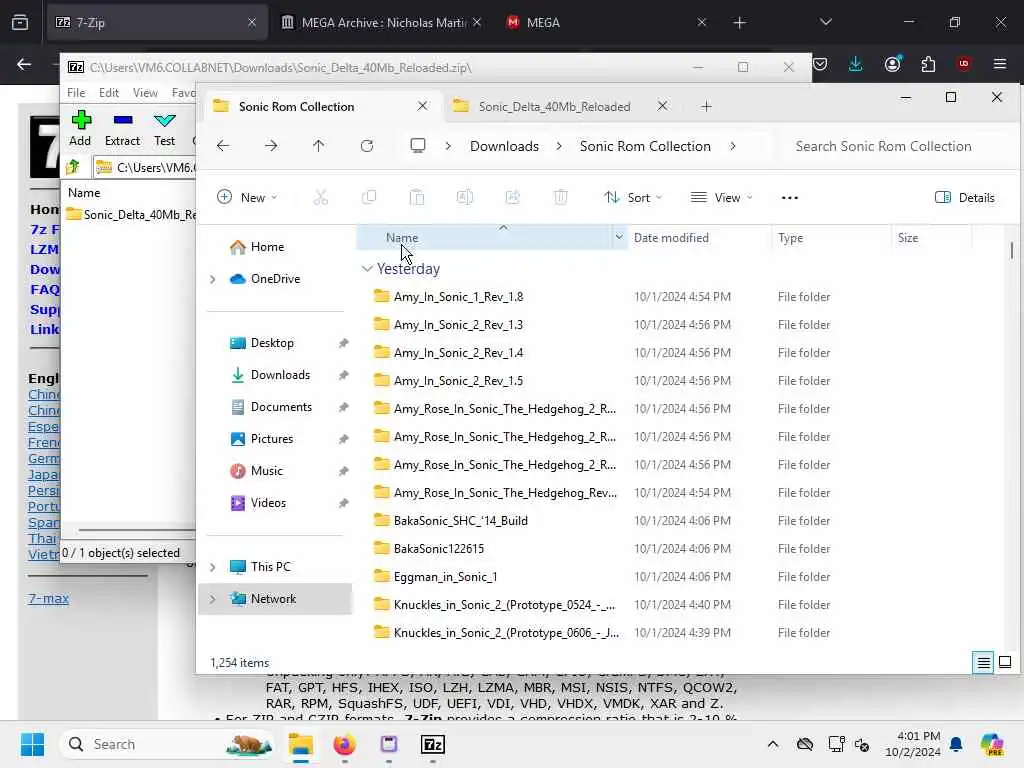Viewport: 1024px width, 768px height.
Task: Select the Eggman_in_Sonic_1 folder
Action: [445, 577]
